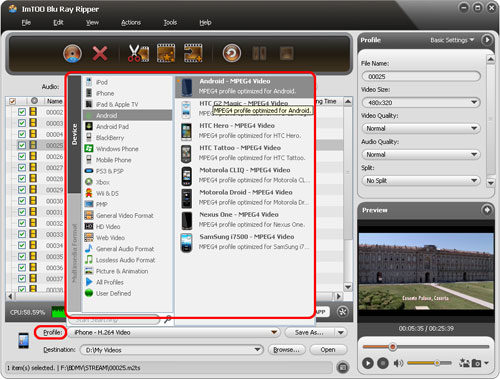
Task: Expand the Destination path dropdown
Action: coord(257,350)
